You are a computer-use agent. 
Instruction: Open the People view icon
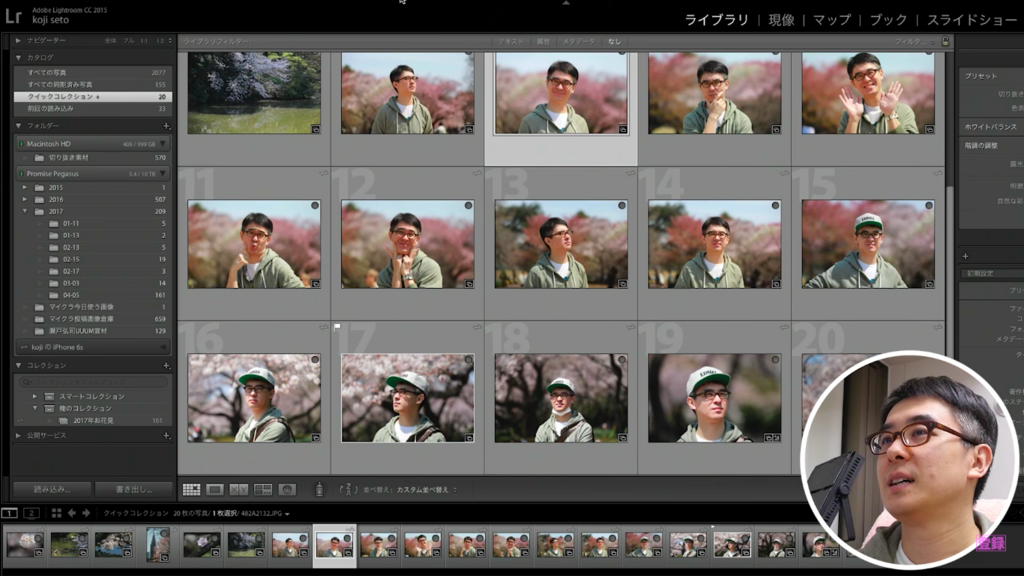click(287, 489)
